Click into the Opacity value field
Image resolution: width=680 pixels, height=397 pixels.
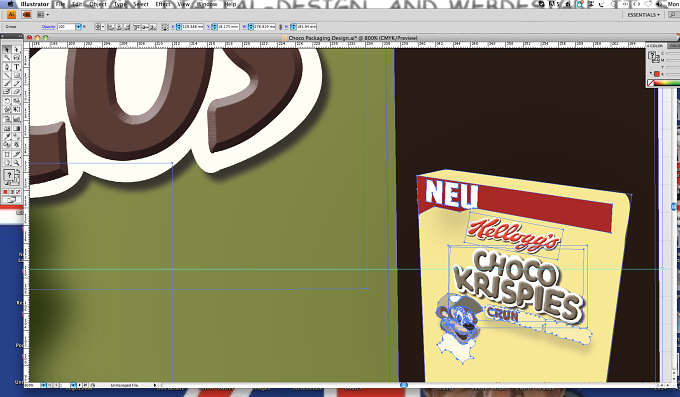[66, 27]
